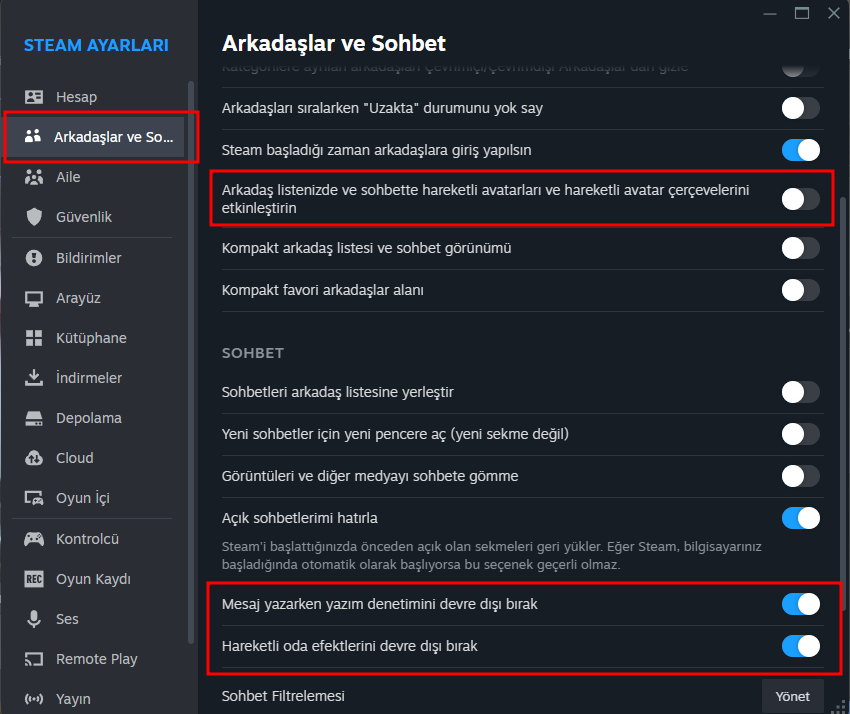Viewport: 850px width, 714px height.
Task: Click the Bildirimler notification icon
Action: click(x=34, y=258)
